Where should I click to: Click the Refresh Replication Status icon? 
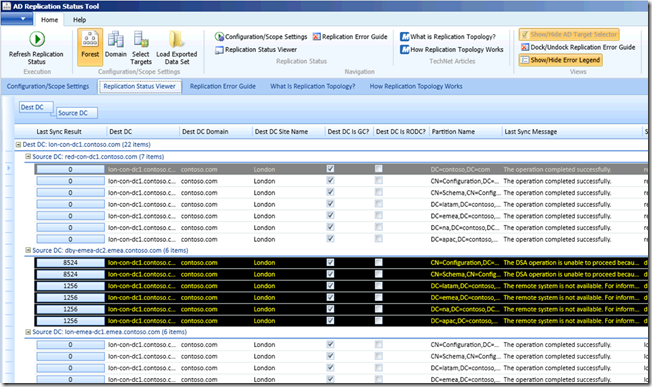[x=37, y=39]
